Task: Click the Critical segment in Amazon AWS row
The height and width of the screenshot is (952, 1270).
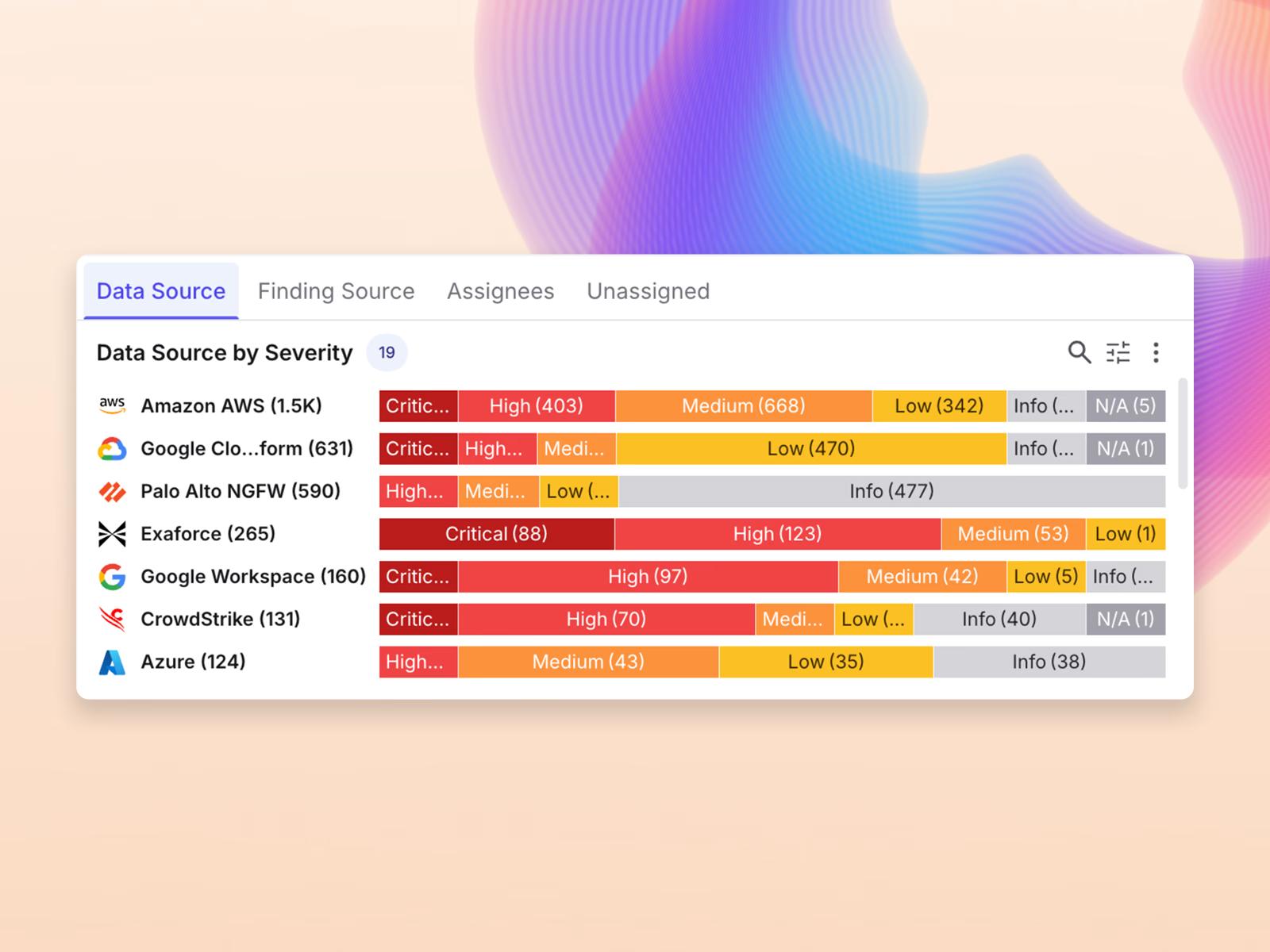Action: (x=418, y=405)
